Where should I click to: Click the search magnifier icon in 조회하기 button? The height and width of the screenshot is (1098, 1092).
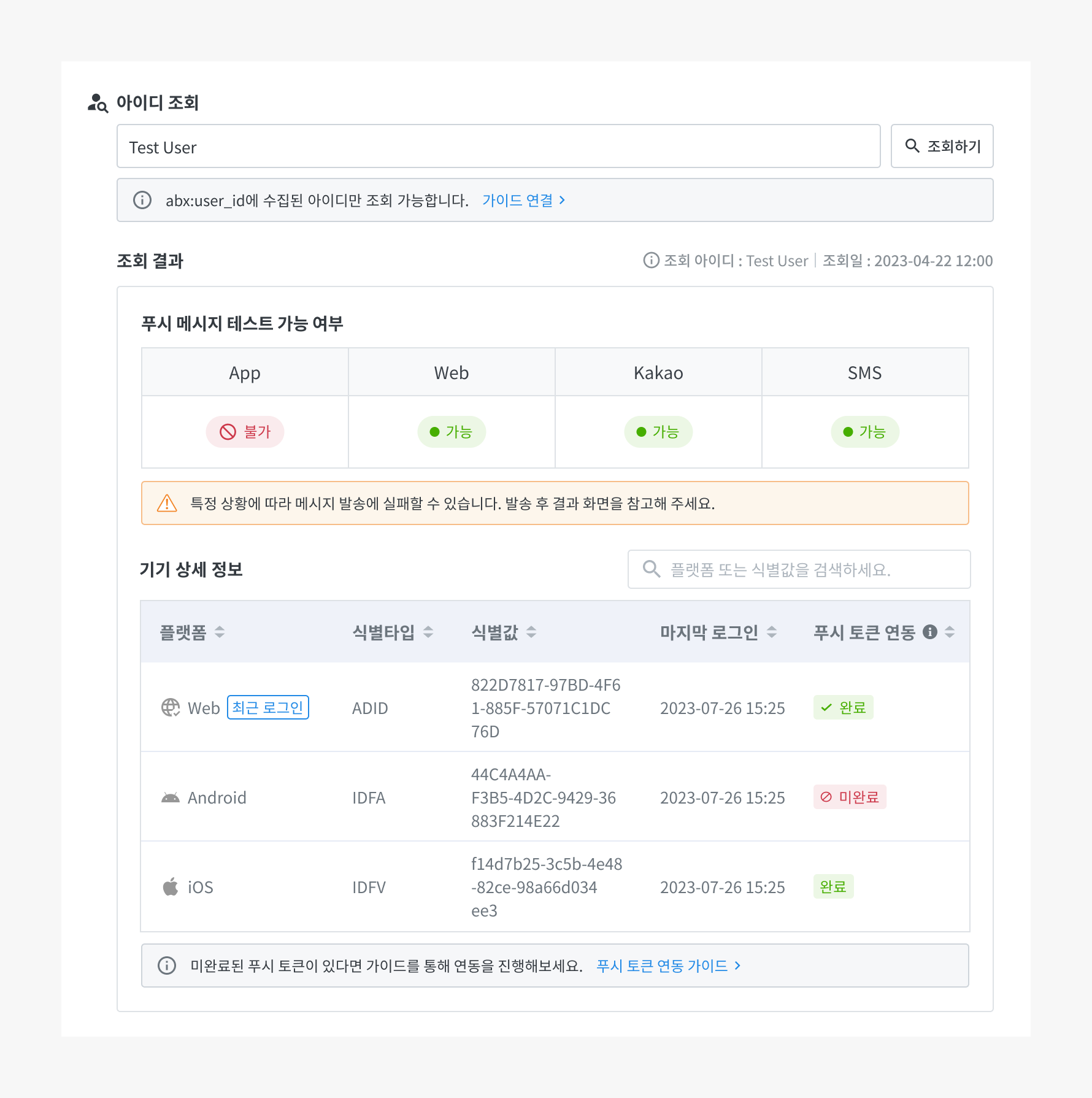(912, 146)
